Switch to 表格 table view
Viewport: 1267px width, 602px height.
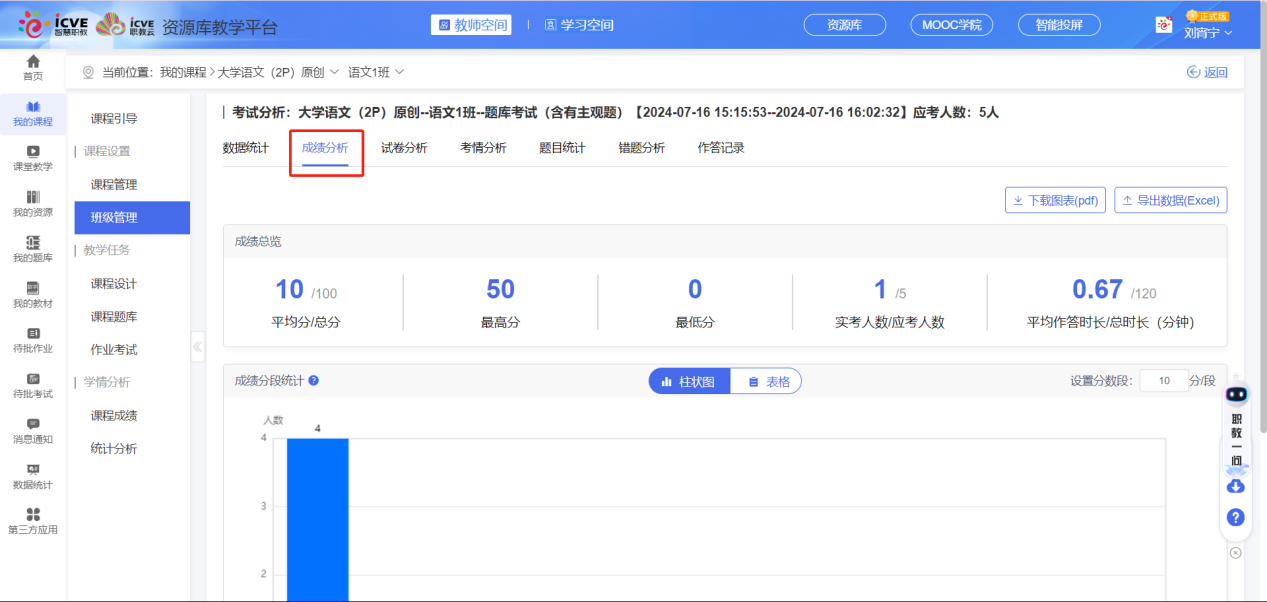[767, 382]
